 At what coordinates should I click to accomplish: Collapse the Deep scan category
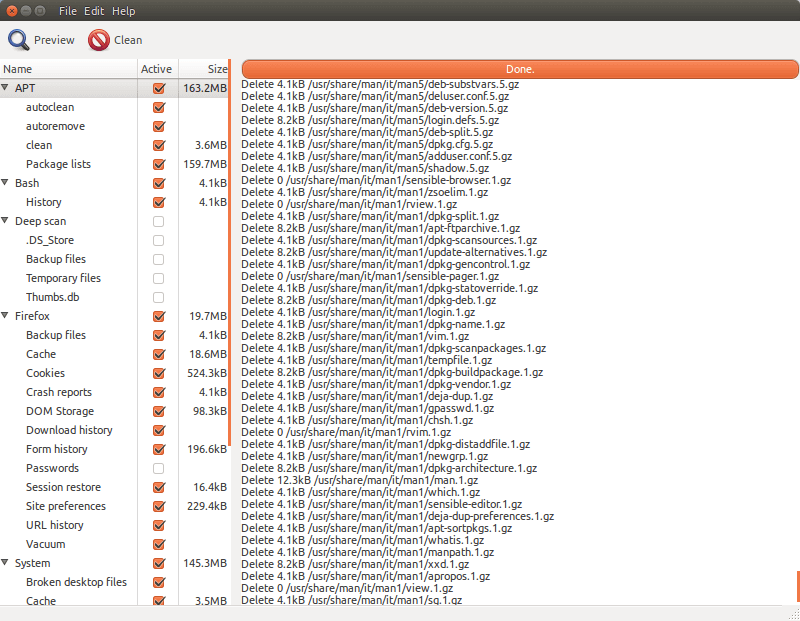(x=5, y=221)
